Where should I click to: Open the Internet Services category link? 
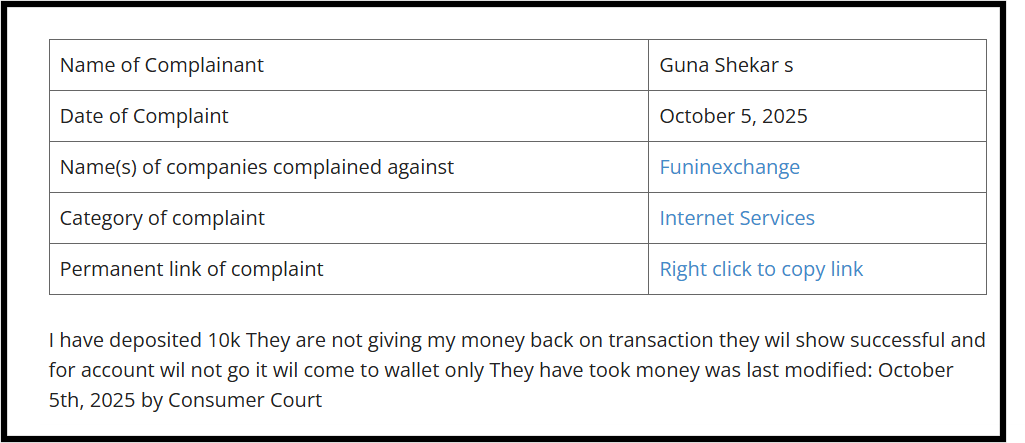coord(736,218)
